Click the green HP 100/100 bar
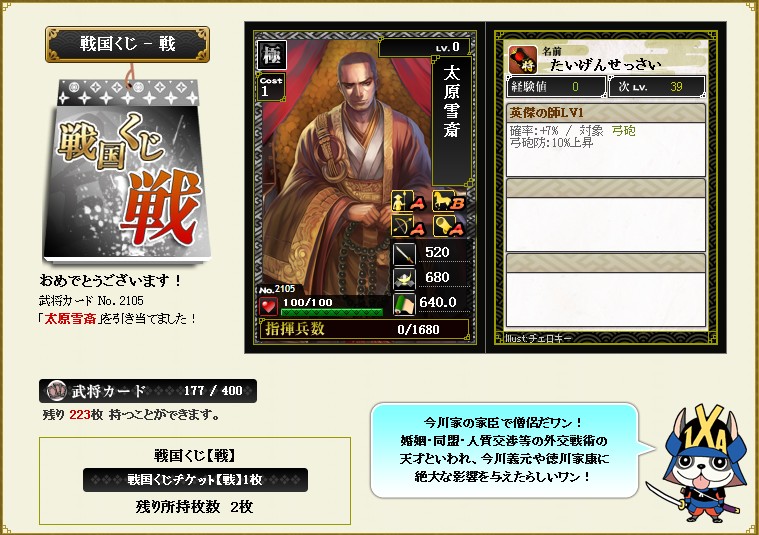 pos(332,312)
